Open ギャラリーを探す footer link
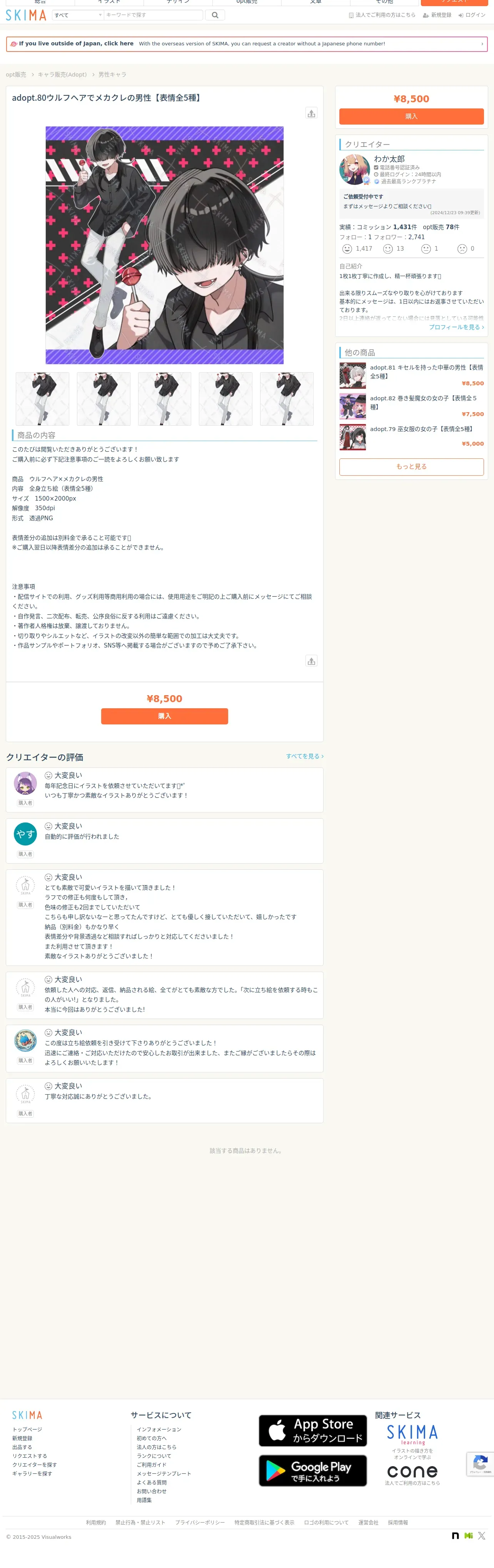The image size is (494, 1568). 32,1474
